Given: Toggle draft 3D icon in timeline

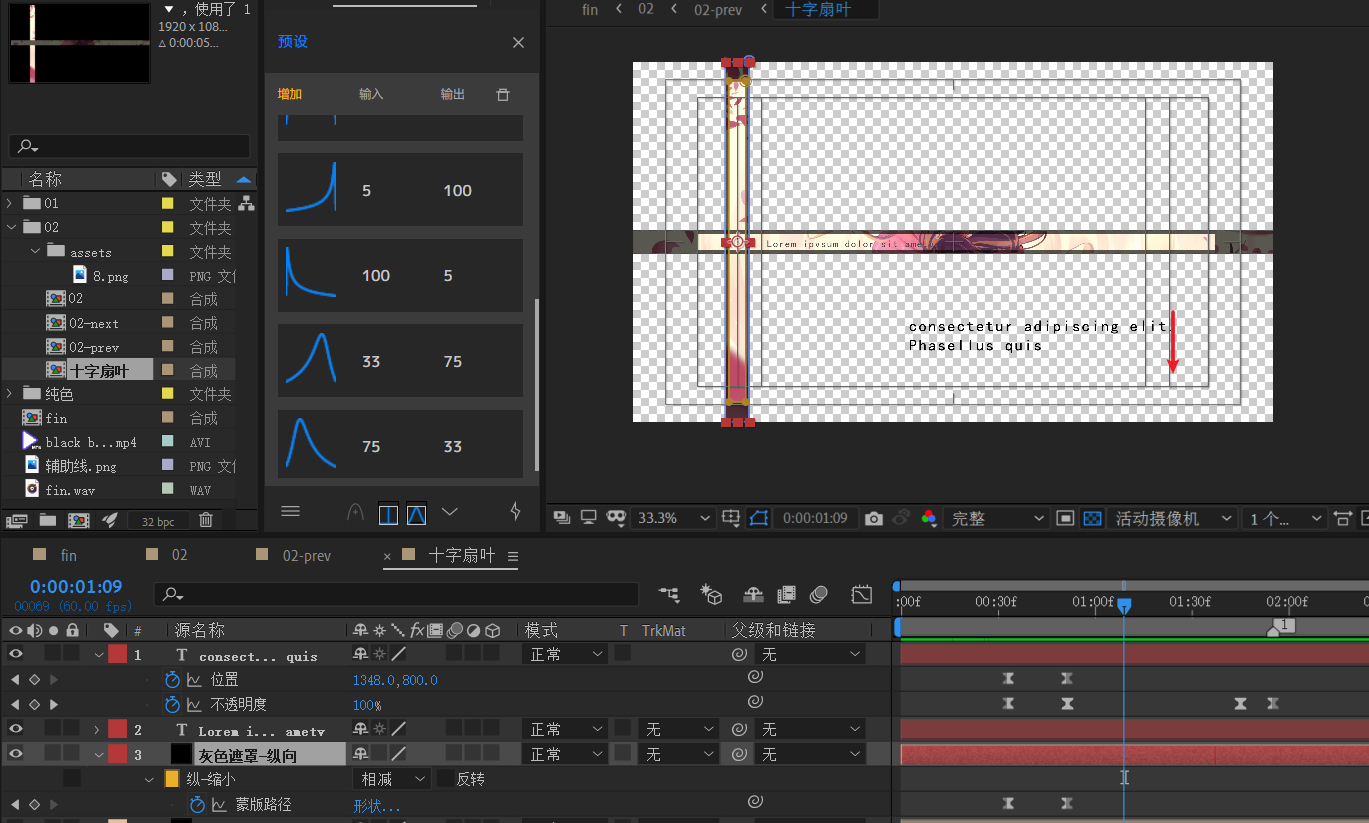Looking at the screenshot, I should tap(711, 595).
